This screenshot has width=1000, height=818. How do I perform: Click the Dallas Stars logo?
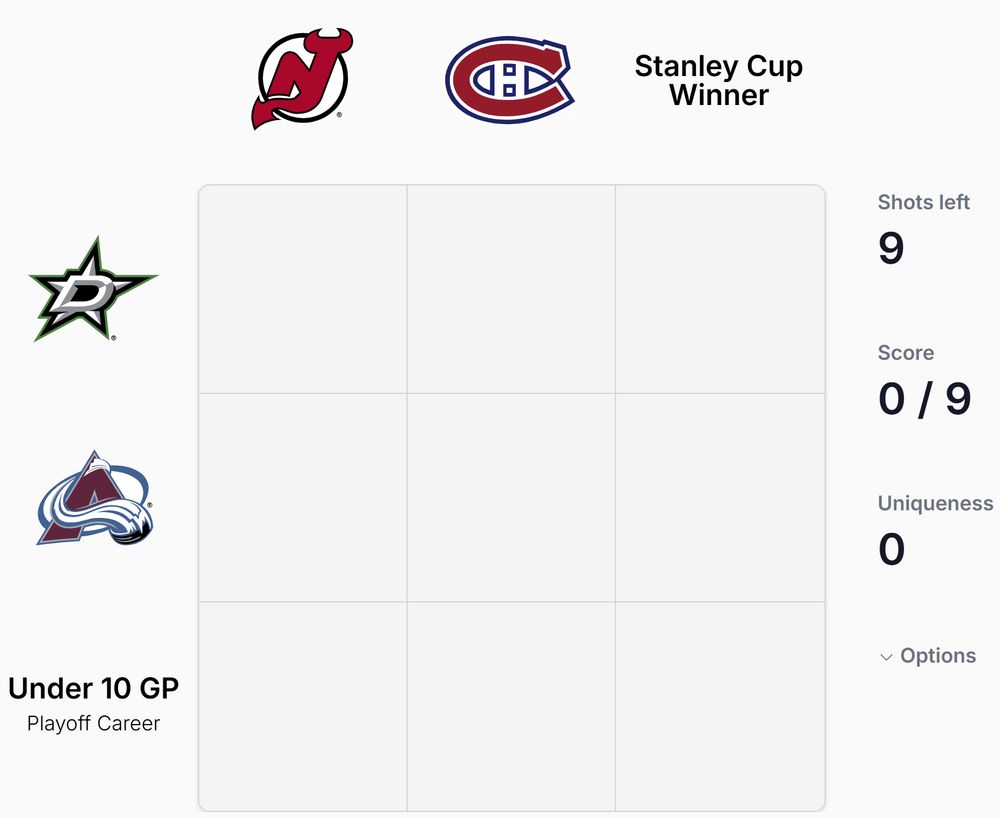click(x=93, y=289)
